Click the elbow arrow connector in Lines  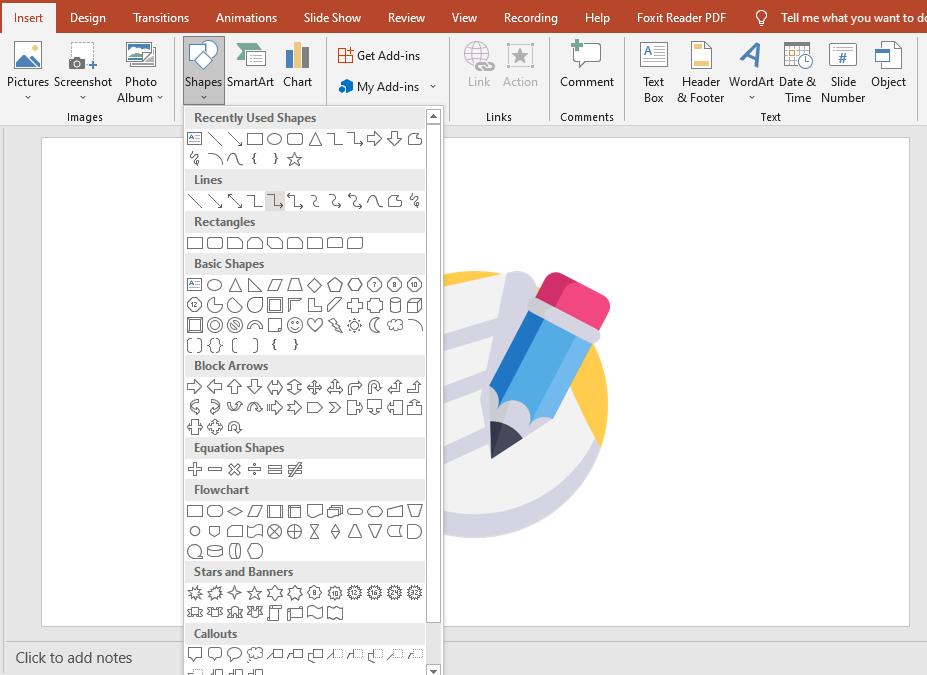pos(275,201)
